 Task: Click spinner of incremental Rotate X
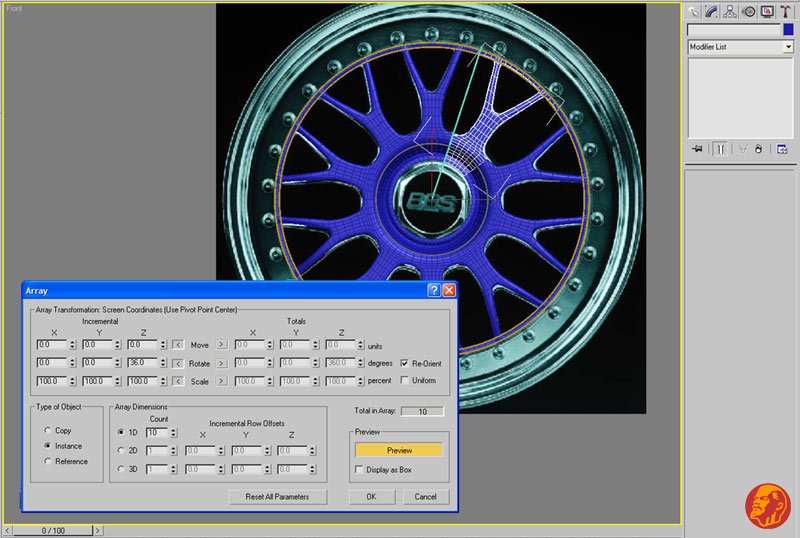click(x=72, y=363)
